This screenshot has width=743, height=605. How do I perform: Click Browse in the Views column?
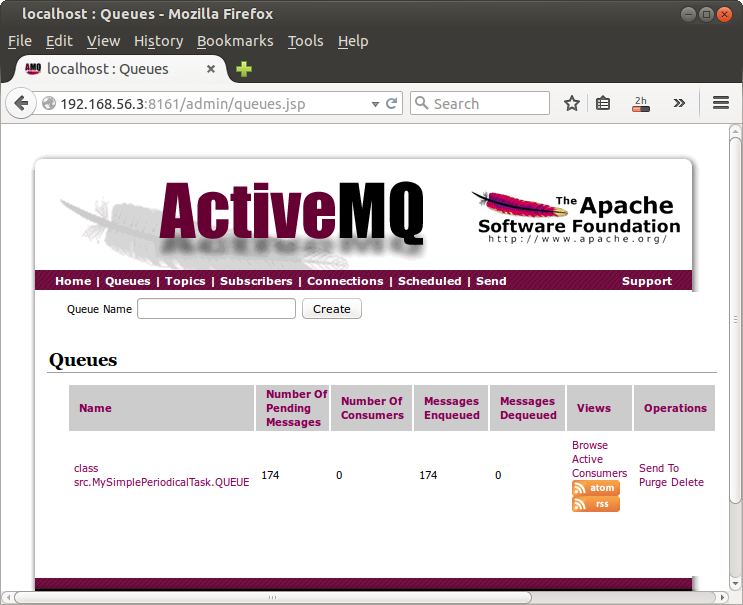click(x=589, y=445)
